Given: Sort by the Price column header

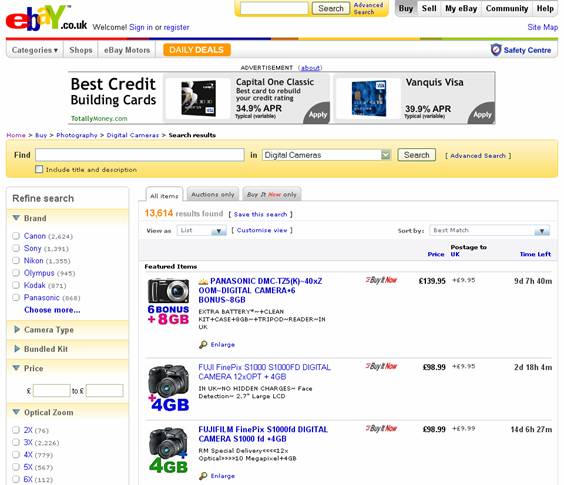Looking at the screenshot, I should point(436,254).
